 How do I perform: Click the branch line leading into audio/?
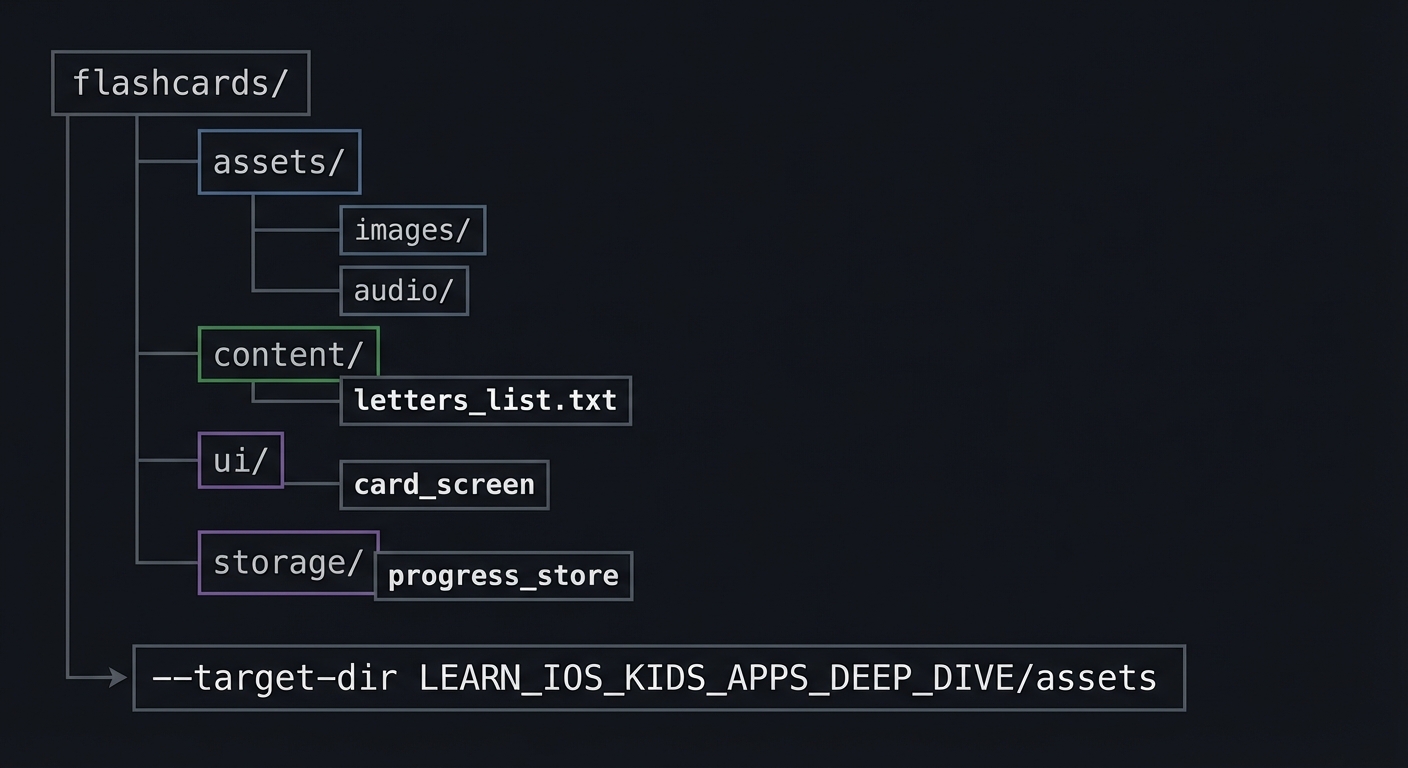(x=297, y=291)
